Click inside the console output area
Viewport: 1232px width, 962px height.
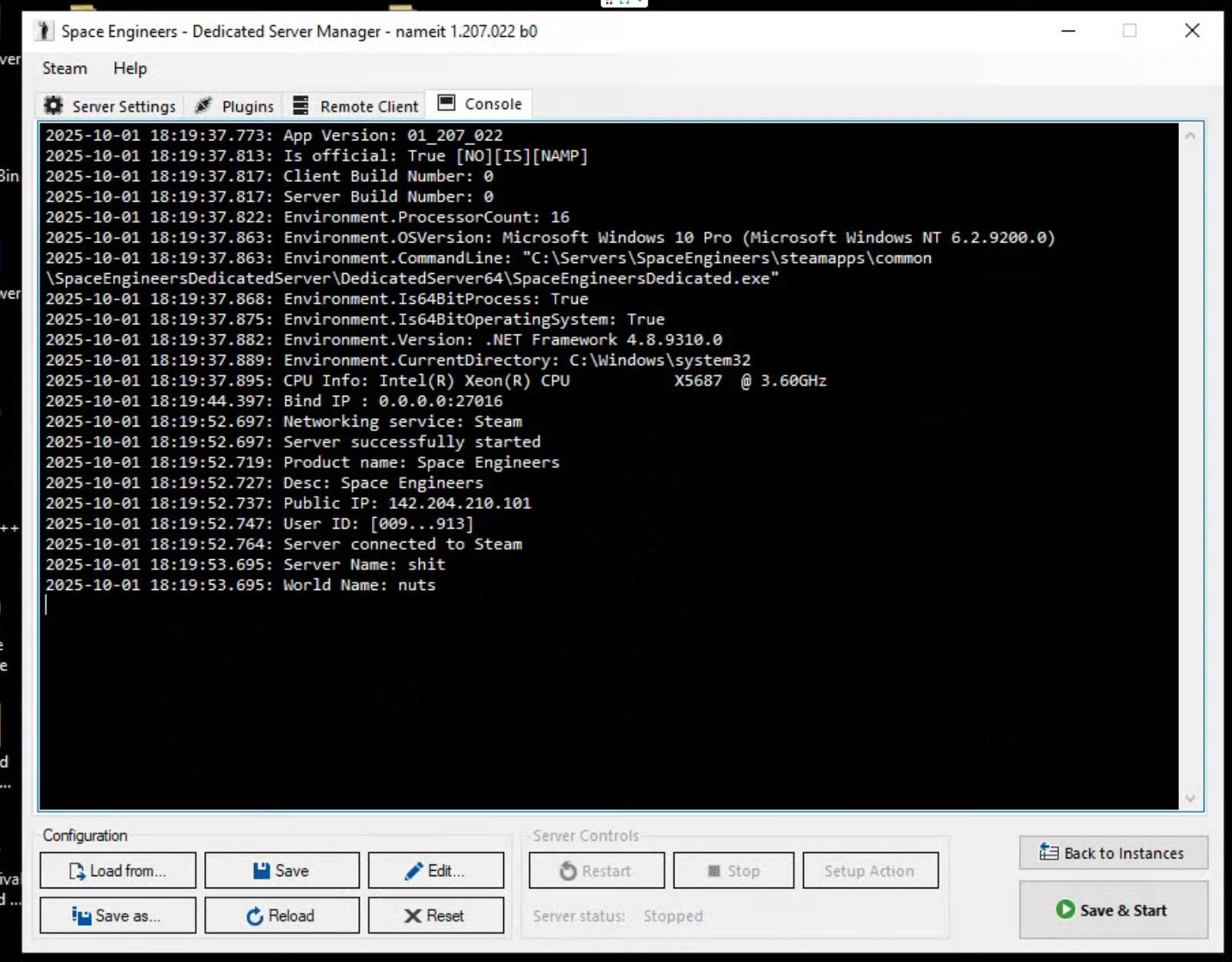click(x=606, y=690)
